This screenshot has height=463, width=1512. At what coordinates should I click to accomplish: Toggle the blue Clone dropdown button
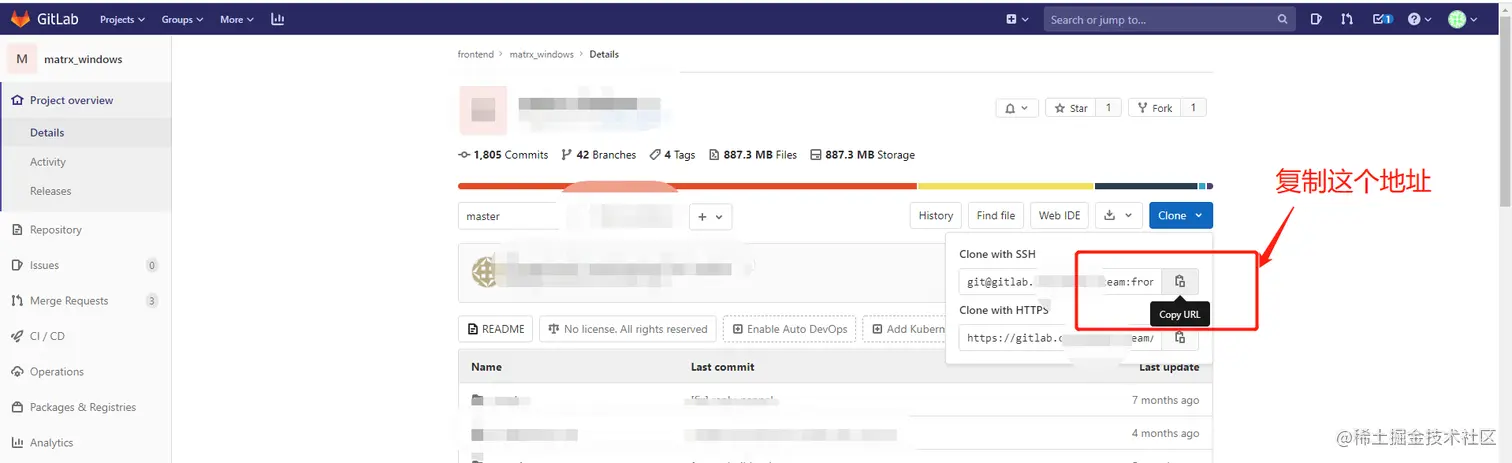click(1181, 215)
